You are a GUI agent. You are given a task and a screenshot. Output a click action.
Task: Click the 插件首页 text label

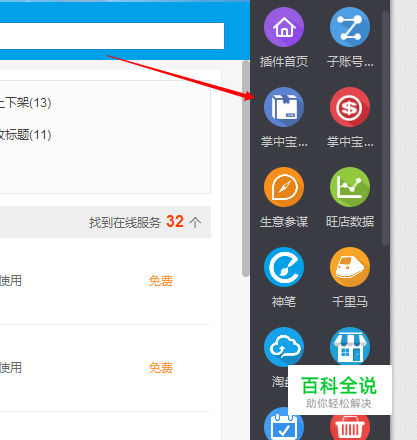pyautogui.click(x=284, y=62)
